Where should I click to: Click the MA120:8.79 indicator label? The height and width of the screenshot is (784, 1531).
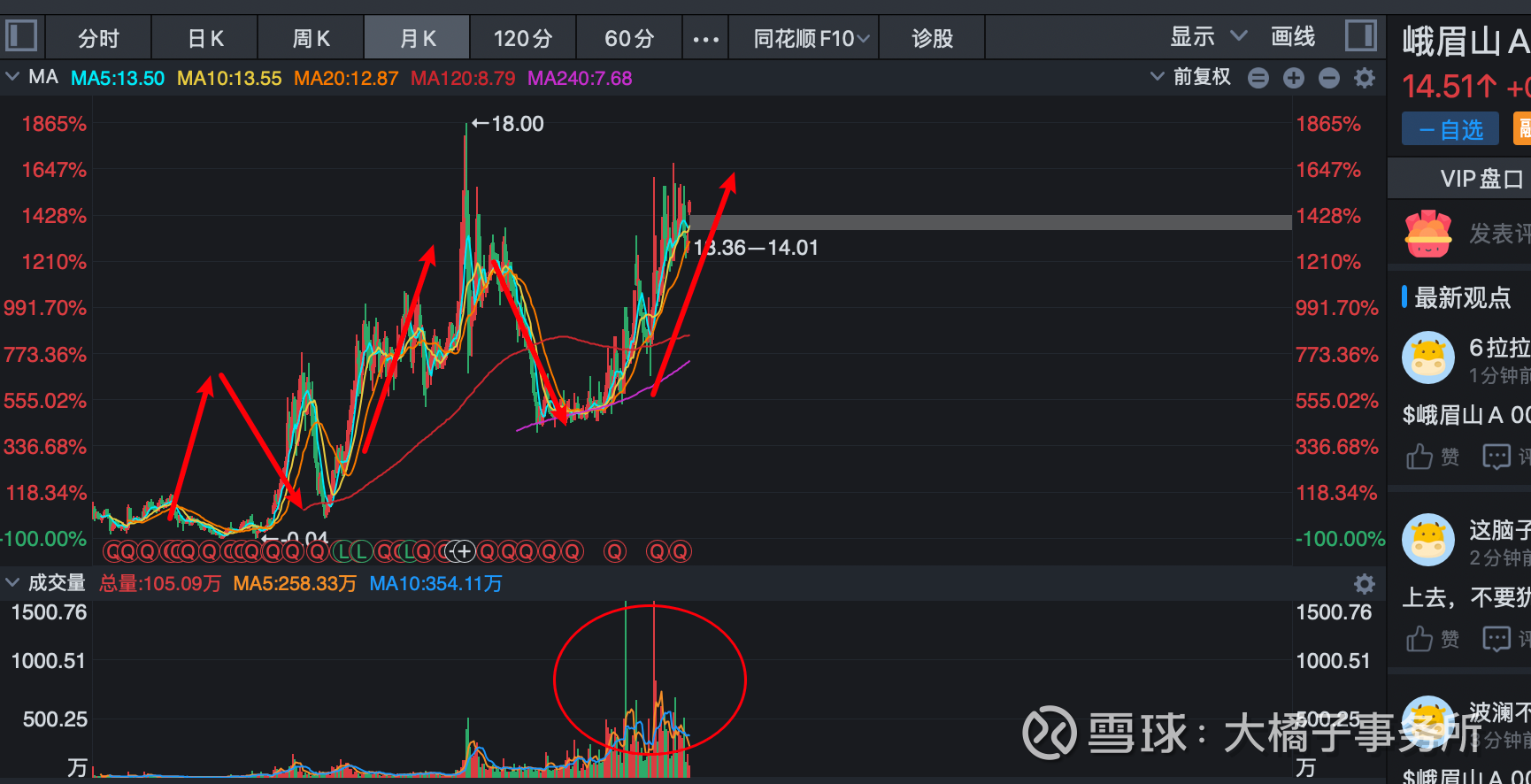point(463,79)
